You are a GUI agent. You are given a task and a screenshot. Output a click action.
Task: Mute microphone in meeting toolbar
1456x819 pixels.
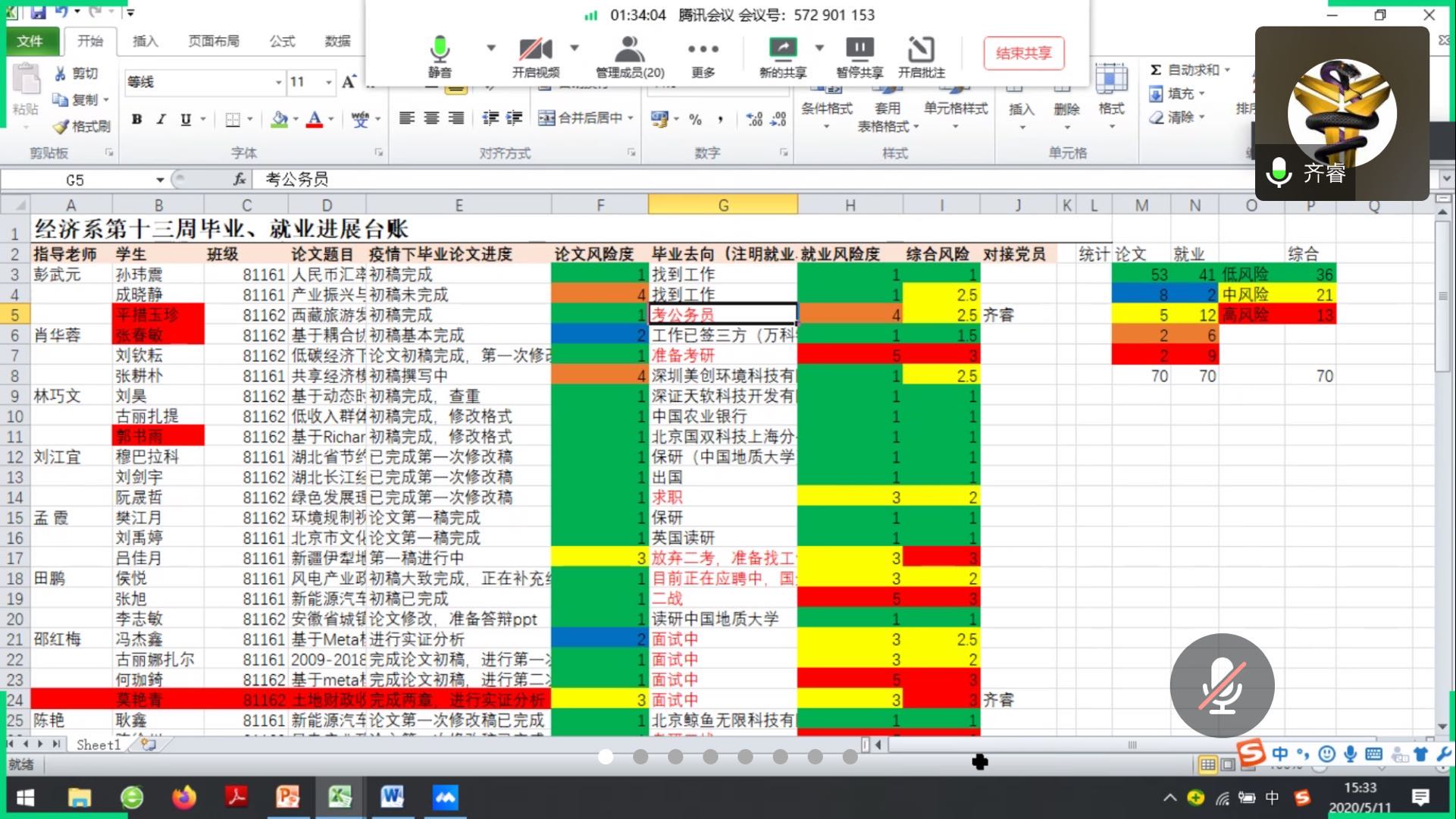[x=440, y=50]
